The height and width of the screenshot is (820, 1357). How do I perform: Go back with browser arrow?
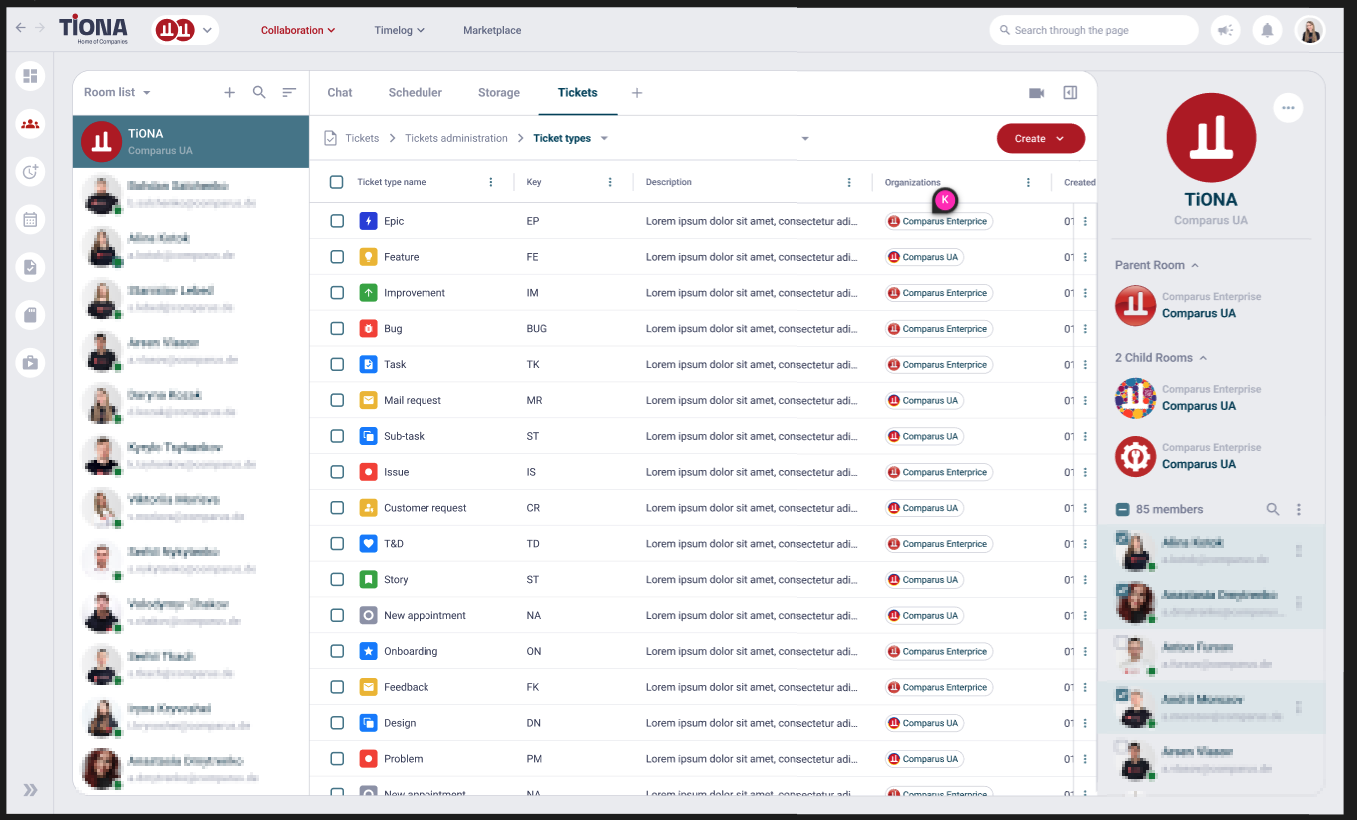[x=20, y=28]
